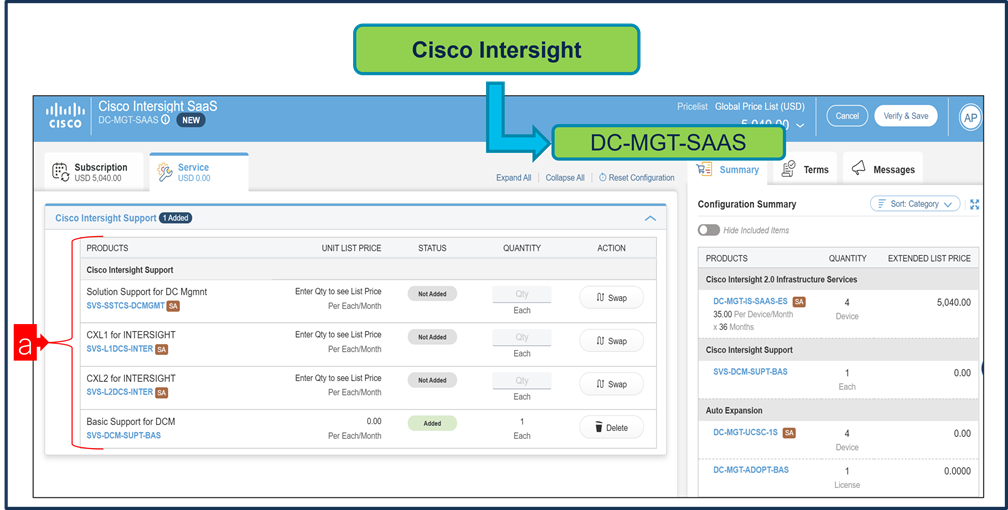1008x510 pixels.
Task: Click Collapse All link
Action: [x=565, y=178]
